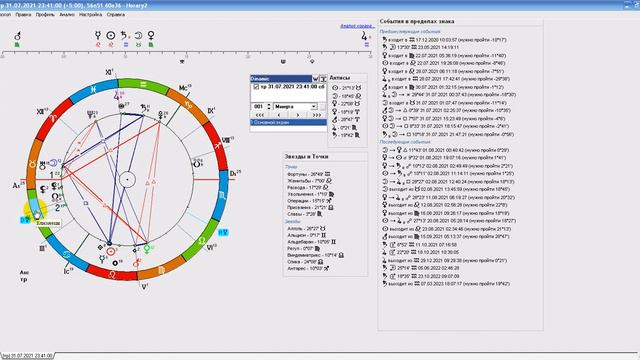This screenshot has width=640, height=360.
Task: Click the blue Cancer sign segment
Action: pos(67,254)
